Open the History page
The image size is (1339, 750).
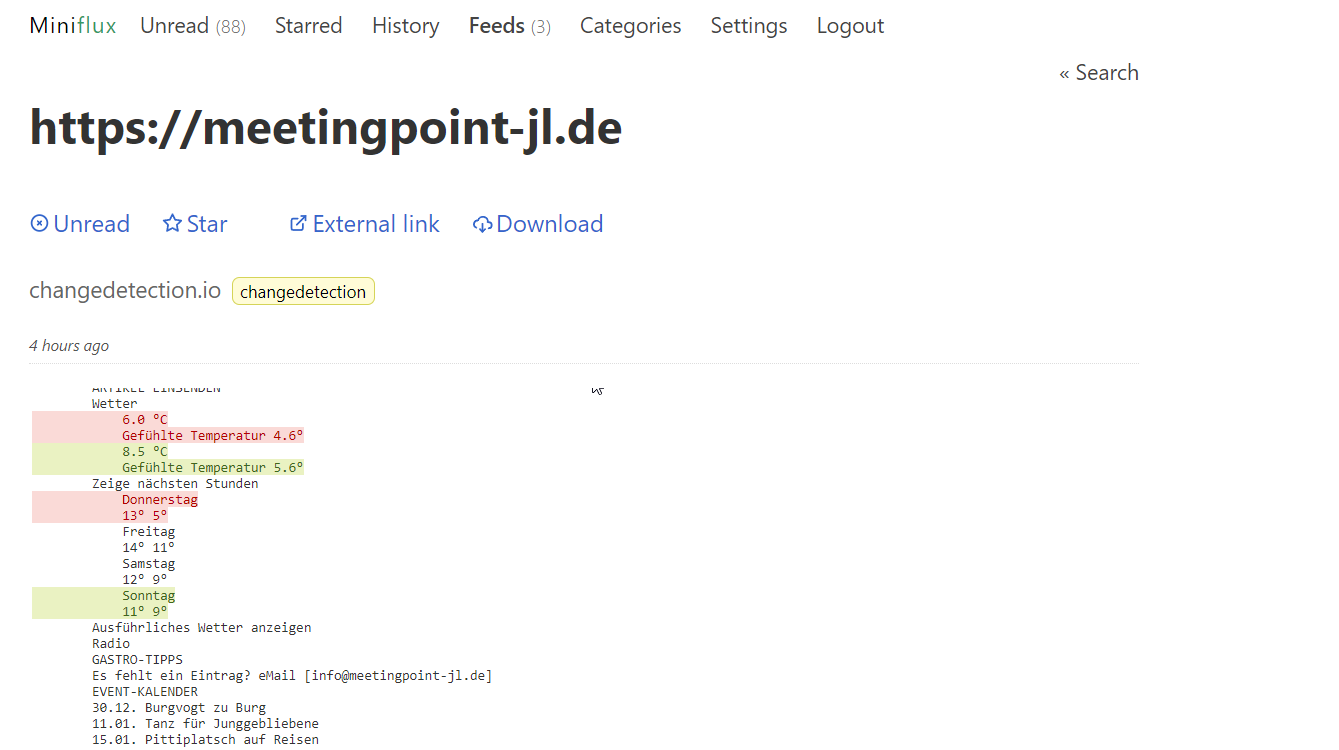point(406,26)
